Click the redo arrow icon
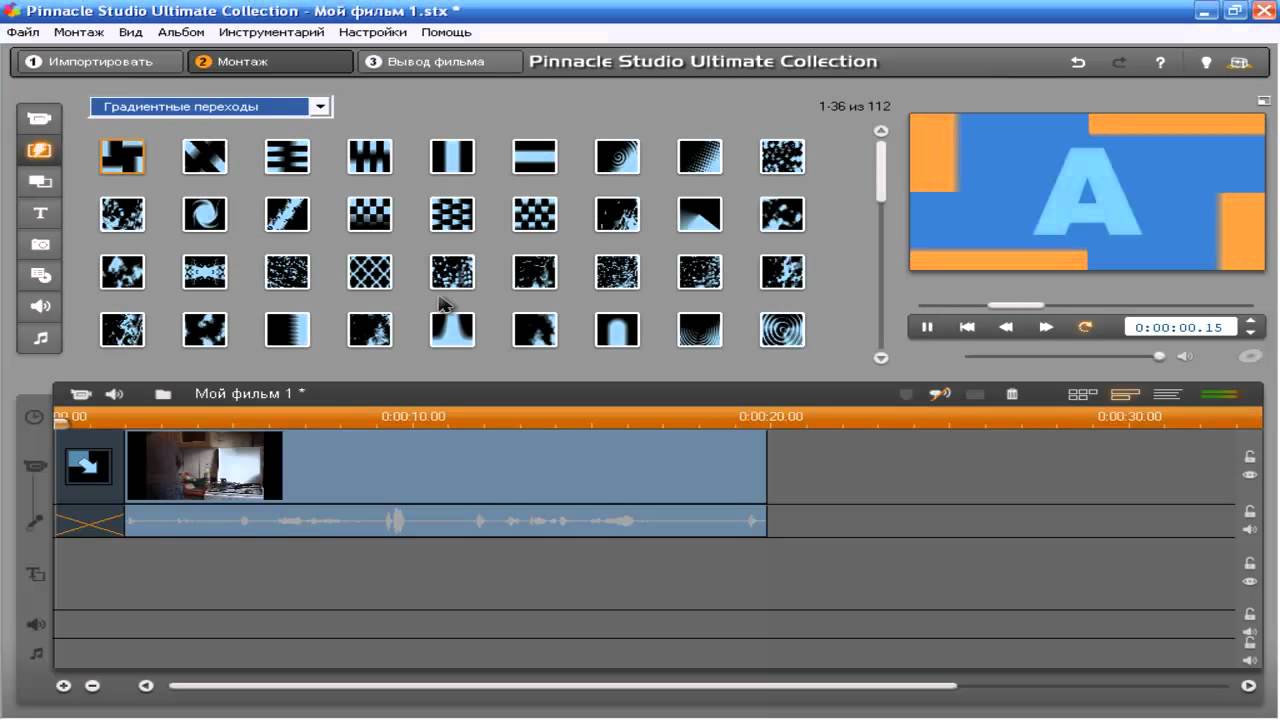 (x=1119, y=62)
